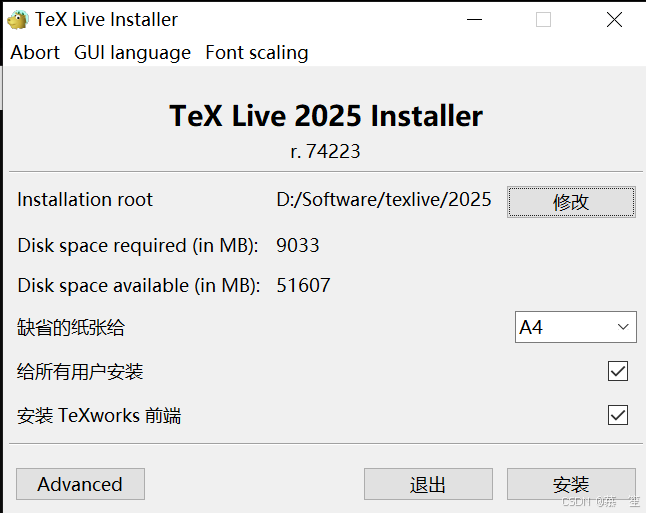The width and height of the screenshot is (646, 513).
Task: Click the disabled maximize window button
Action: coord(543,19)
